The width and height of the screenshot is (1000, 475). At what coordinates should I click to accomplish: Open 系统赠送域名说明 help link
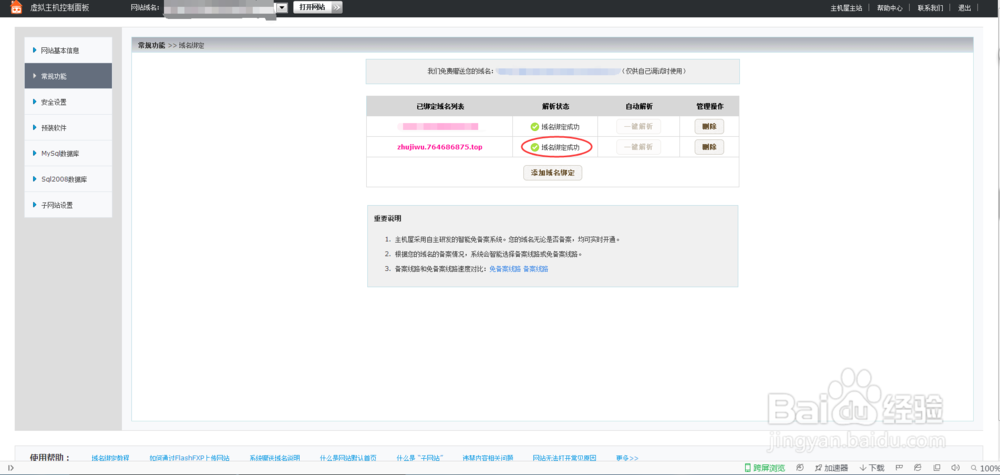click(274, 458)
